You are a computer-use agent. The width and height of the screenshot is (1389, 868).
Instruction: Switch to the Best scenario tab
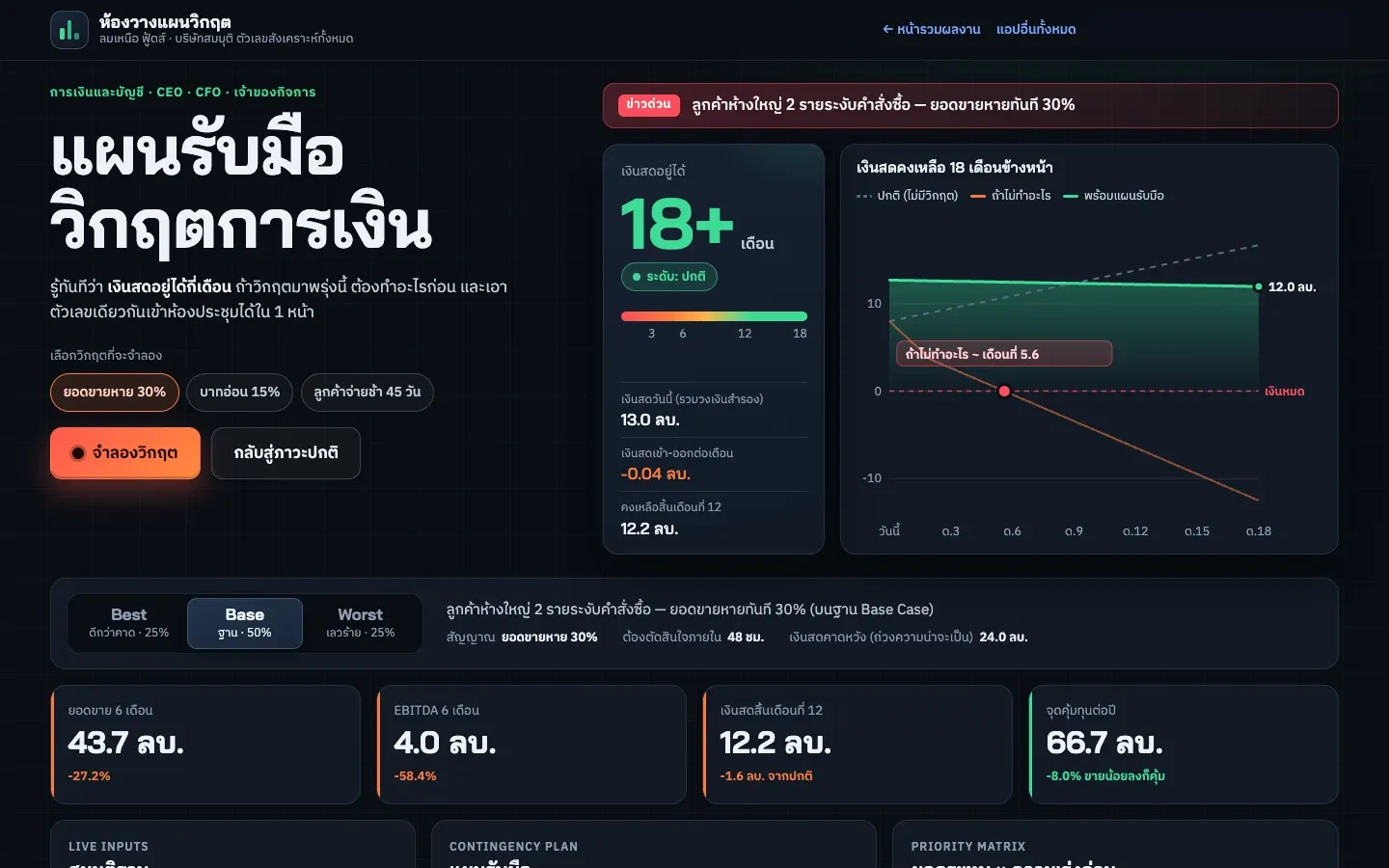coord(129,623)
